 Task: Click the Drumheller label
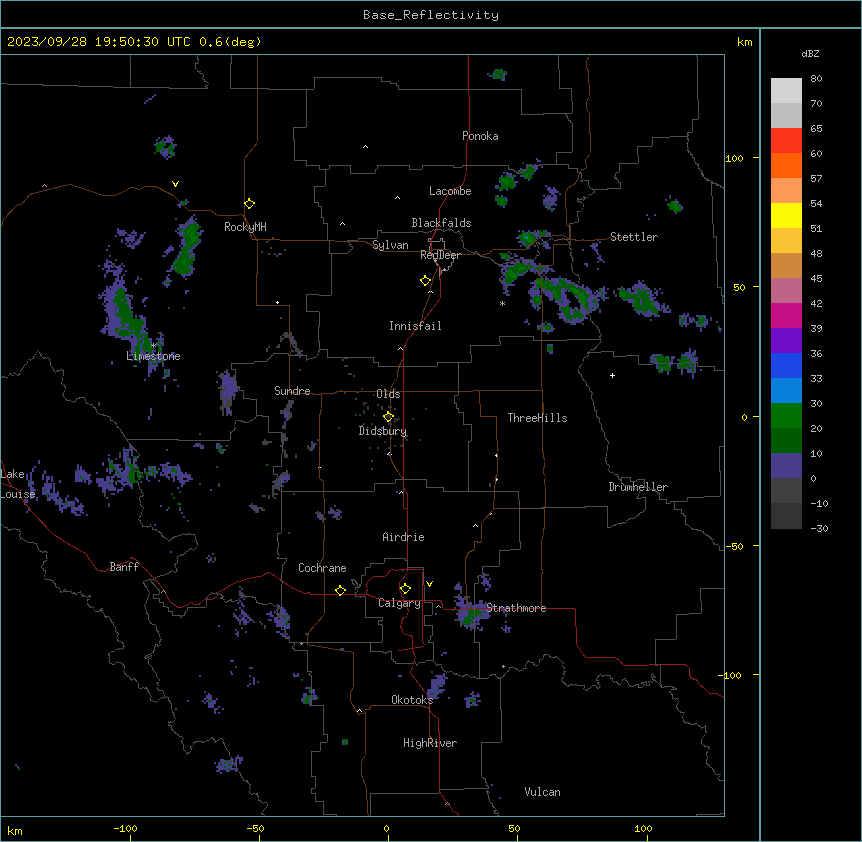pos(638,487)
